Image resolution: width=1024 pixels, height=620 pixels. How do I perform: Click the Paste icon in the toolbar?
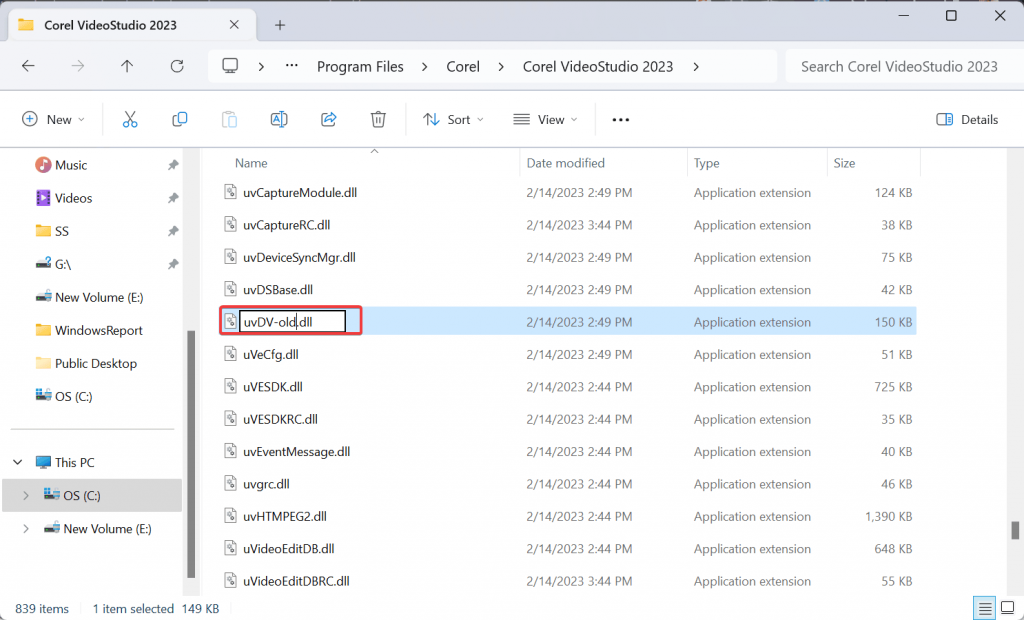tap(229, 119)
